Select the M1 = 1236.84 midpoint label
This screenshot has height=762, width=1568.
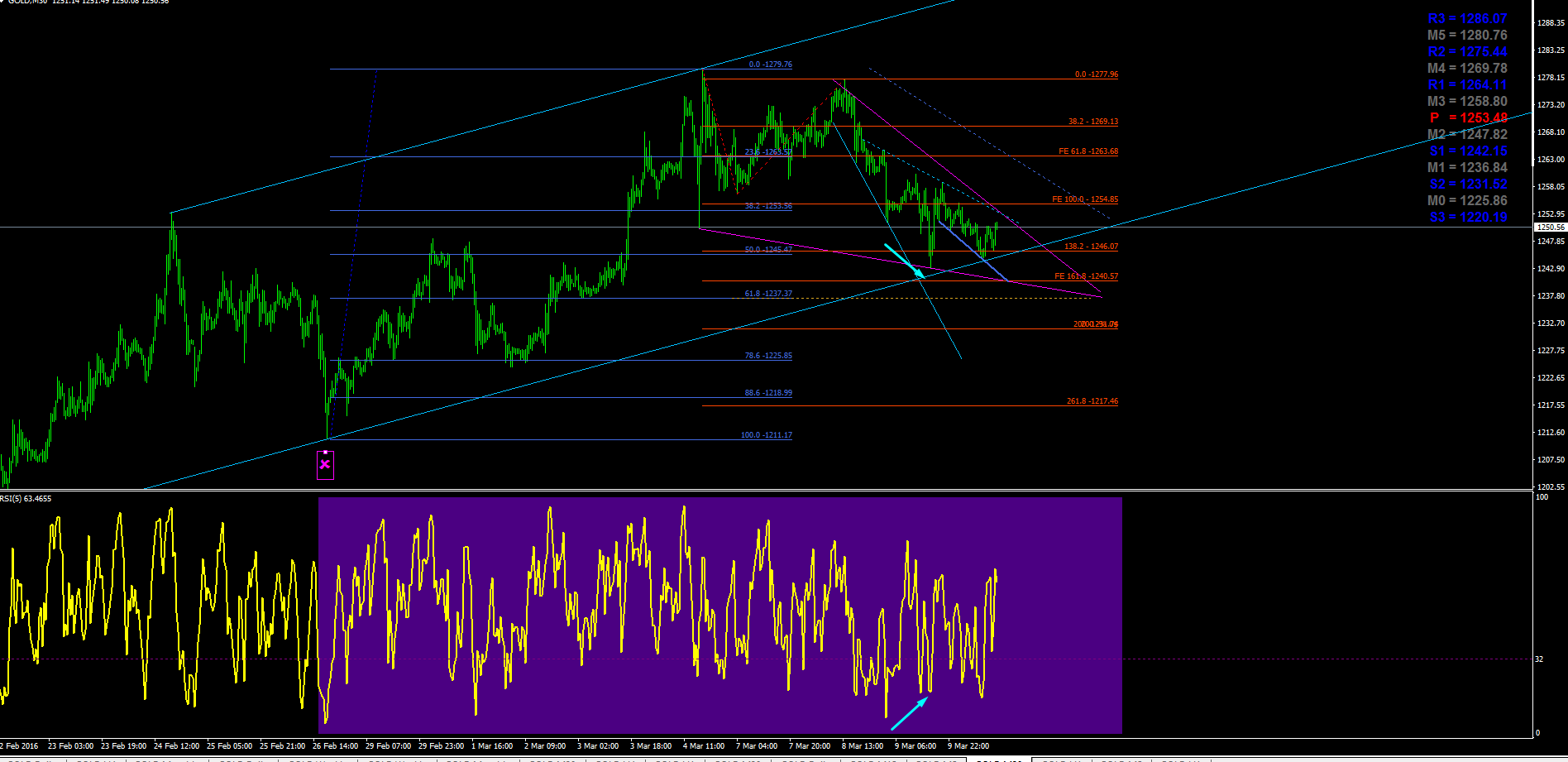(x=1467, y=167)
